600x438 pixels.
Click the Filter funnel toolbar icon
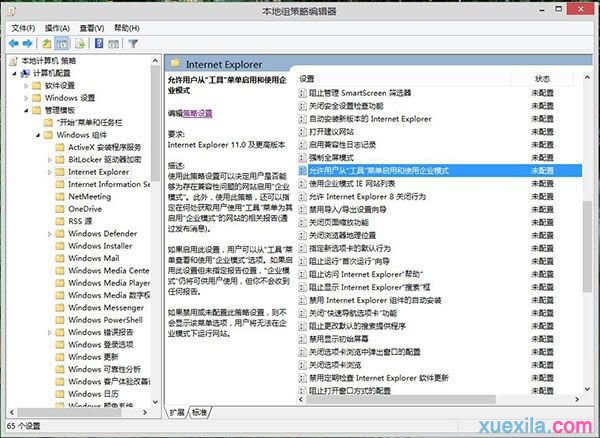pos(133,44)
